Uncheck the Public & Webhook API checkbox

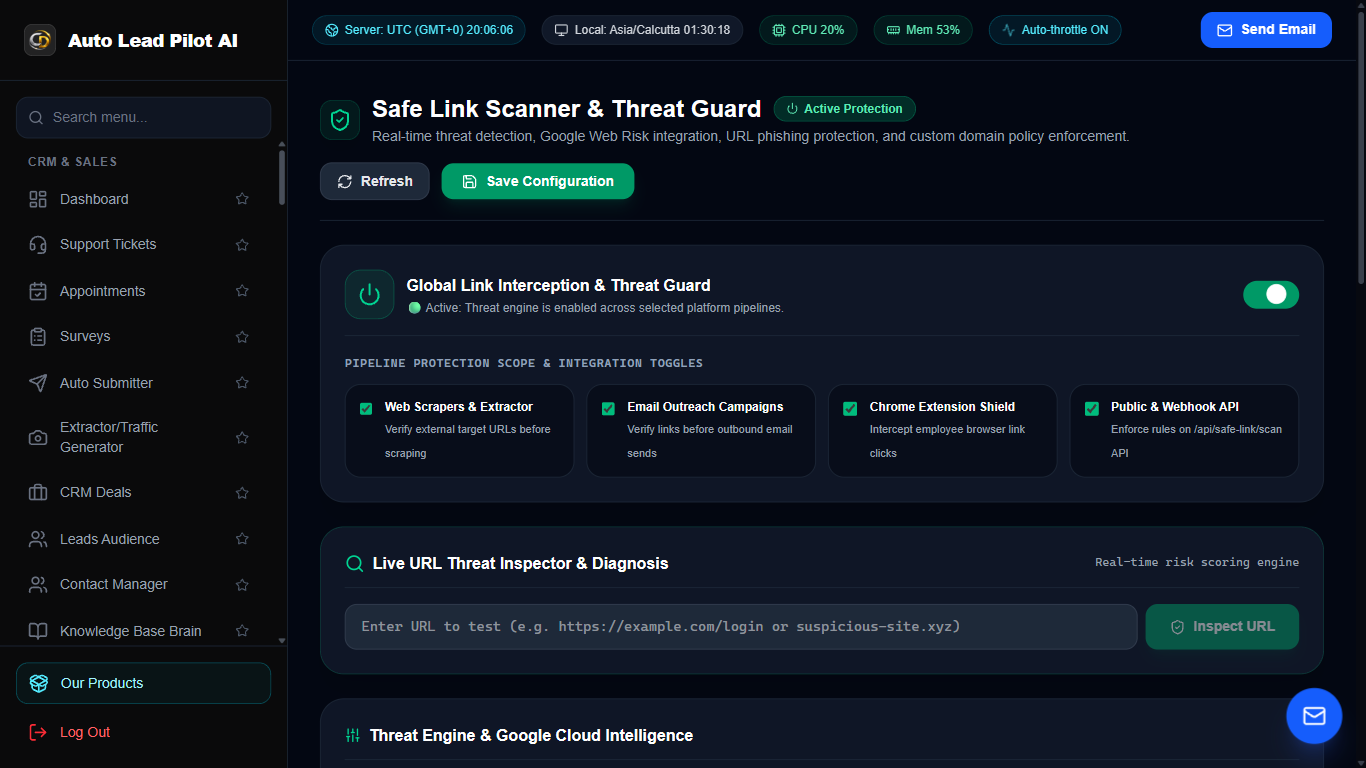[x=1092, y=408]
